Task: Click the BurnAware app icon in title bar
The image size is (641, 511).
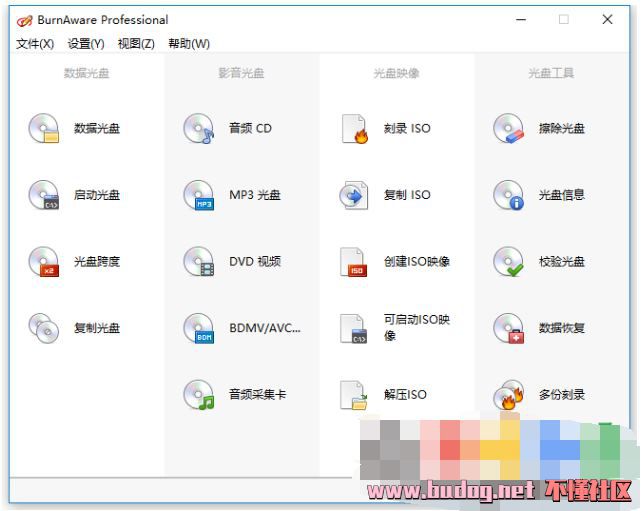Action: click(24, 20)
